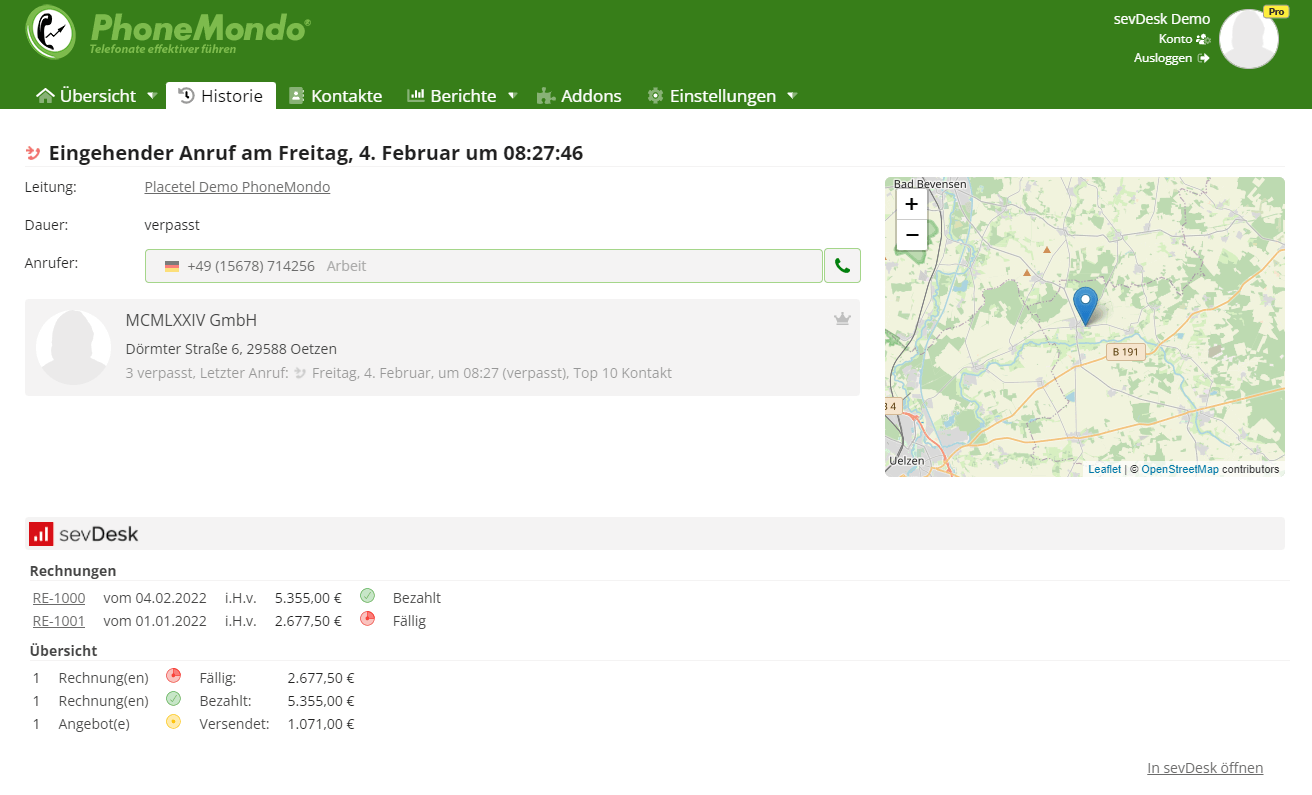Click the PhoneMondo logo icon

point(50,32)
